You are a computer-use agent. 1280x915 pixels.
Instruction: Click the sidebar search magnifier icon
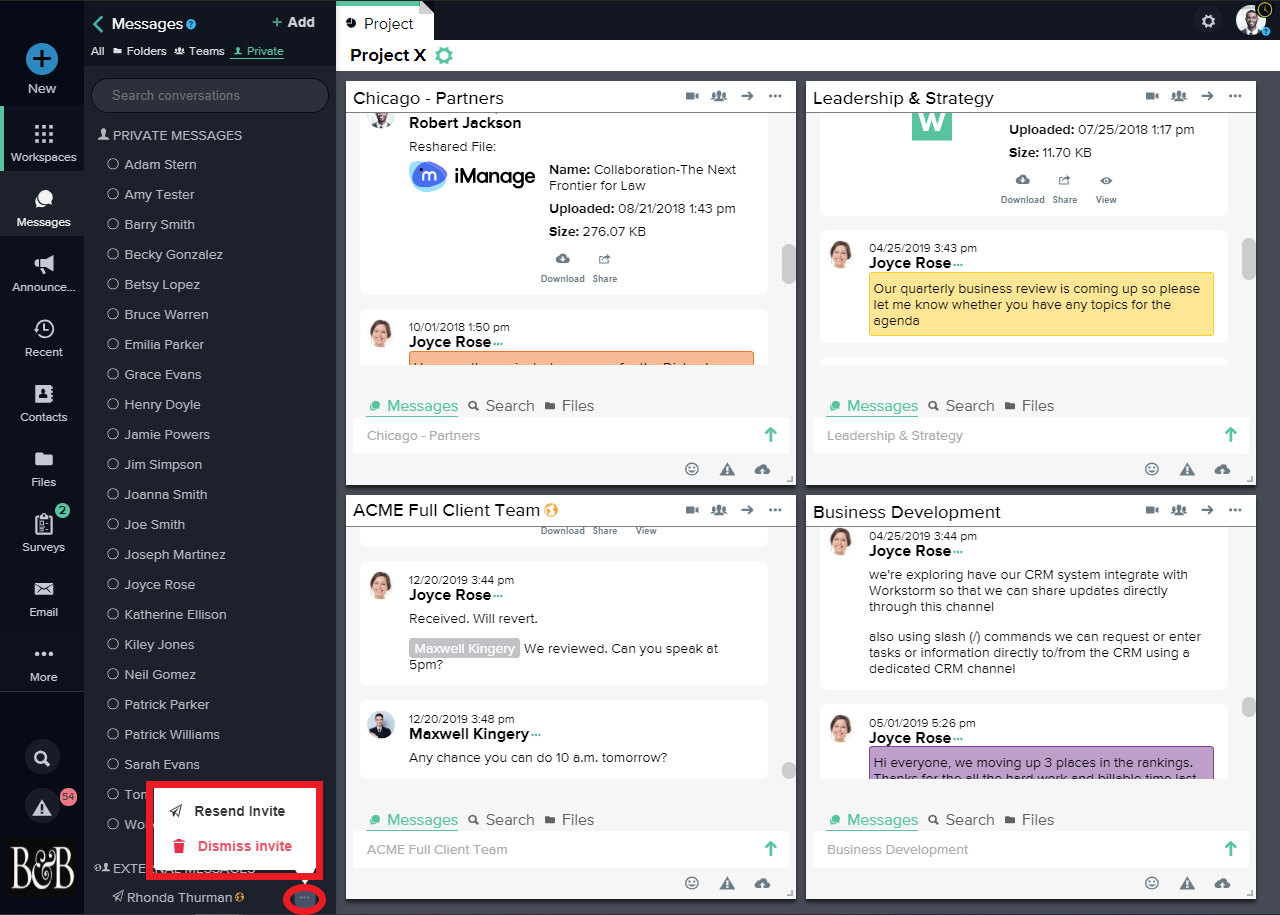42,758
